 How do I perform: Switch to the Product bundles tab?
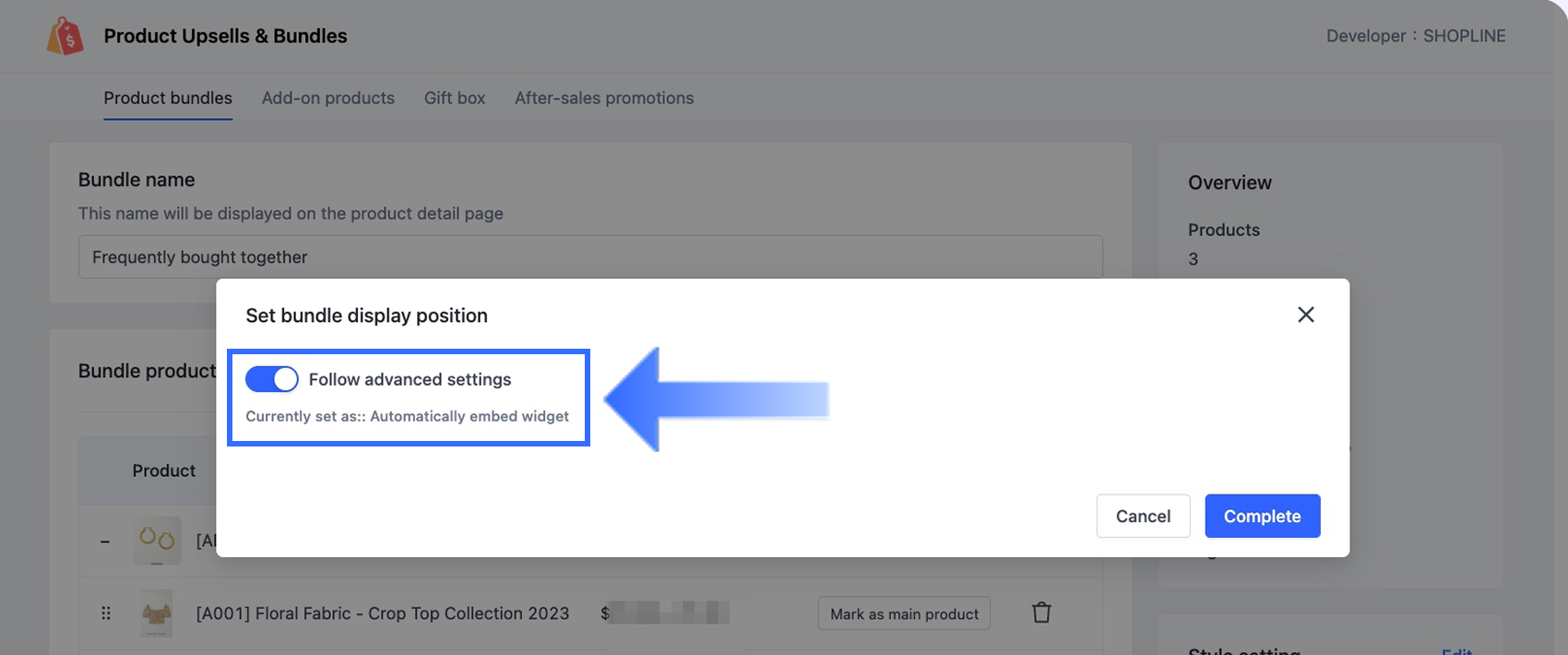[168, 98]
